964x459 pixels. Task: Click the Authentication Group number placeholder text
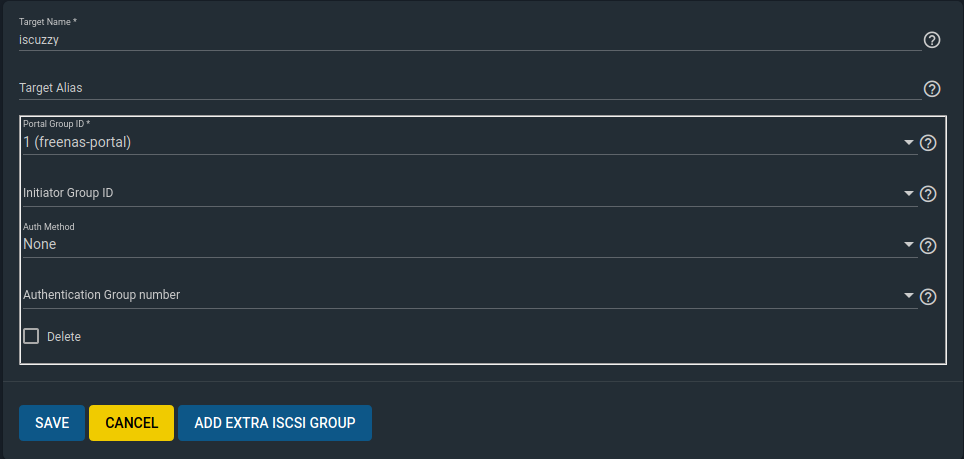(x=102, y=295)
